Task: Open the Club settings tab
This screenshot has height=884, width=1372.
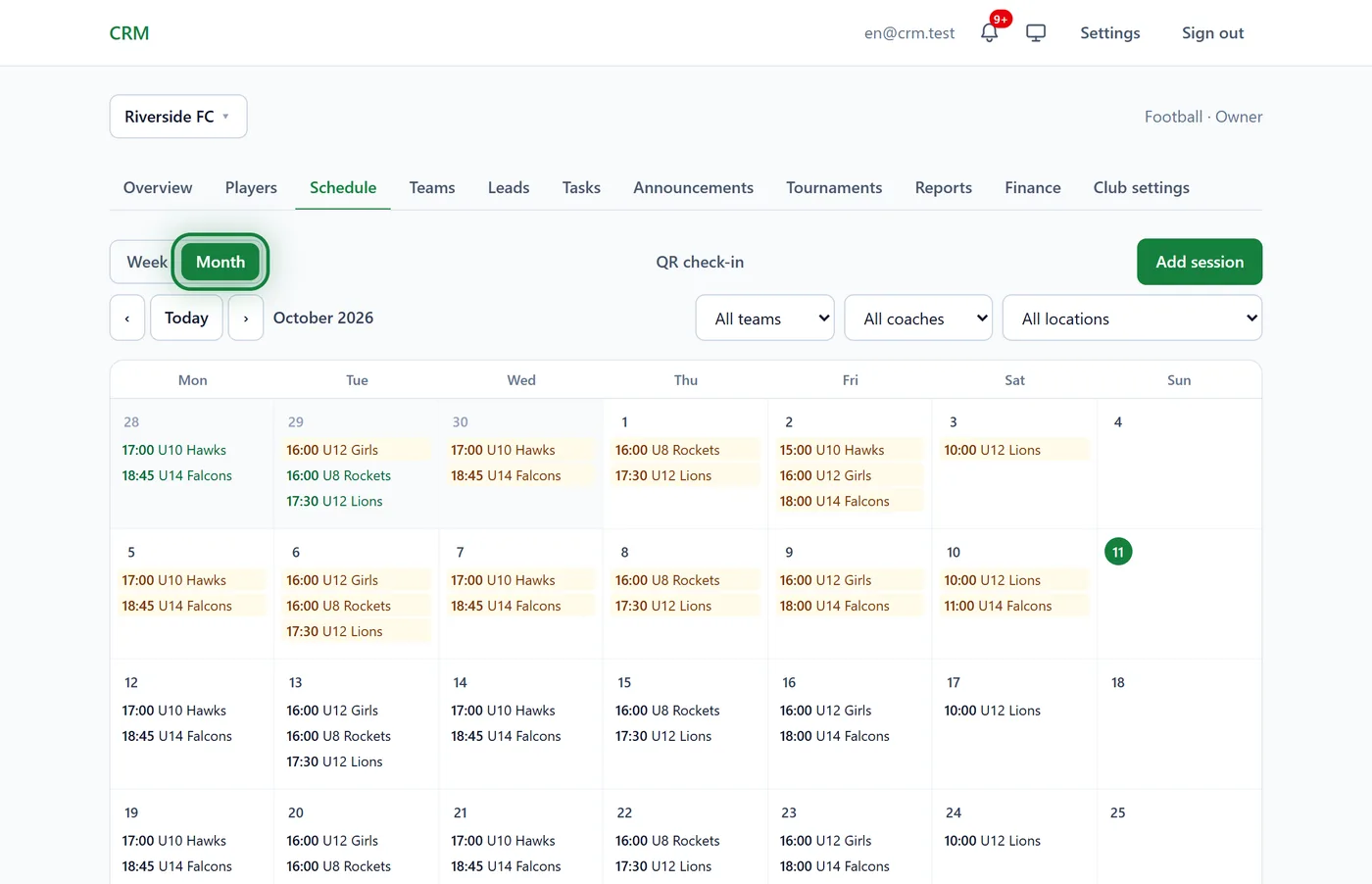Action: [x=1142, y=187]
